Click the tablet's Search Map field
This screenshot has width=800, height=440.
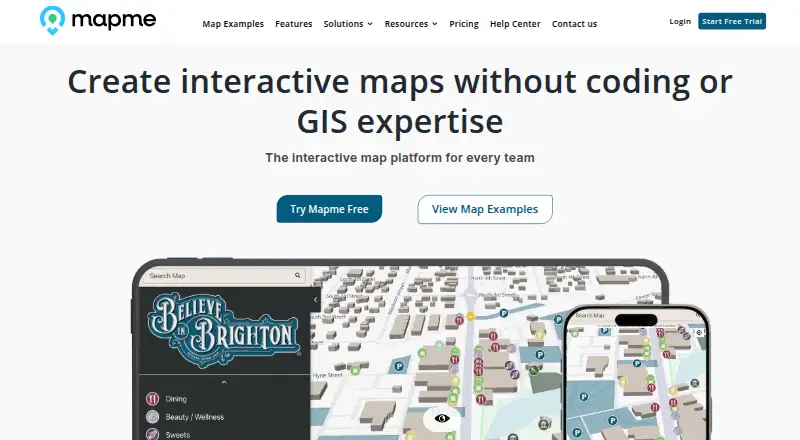[224, 276]
